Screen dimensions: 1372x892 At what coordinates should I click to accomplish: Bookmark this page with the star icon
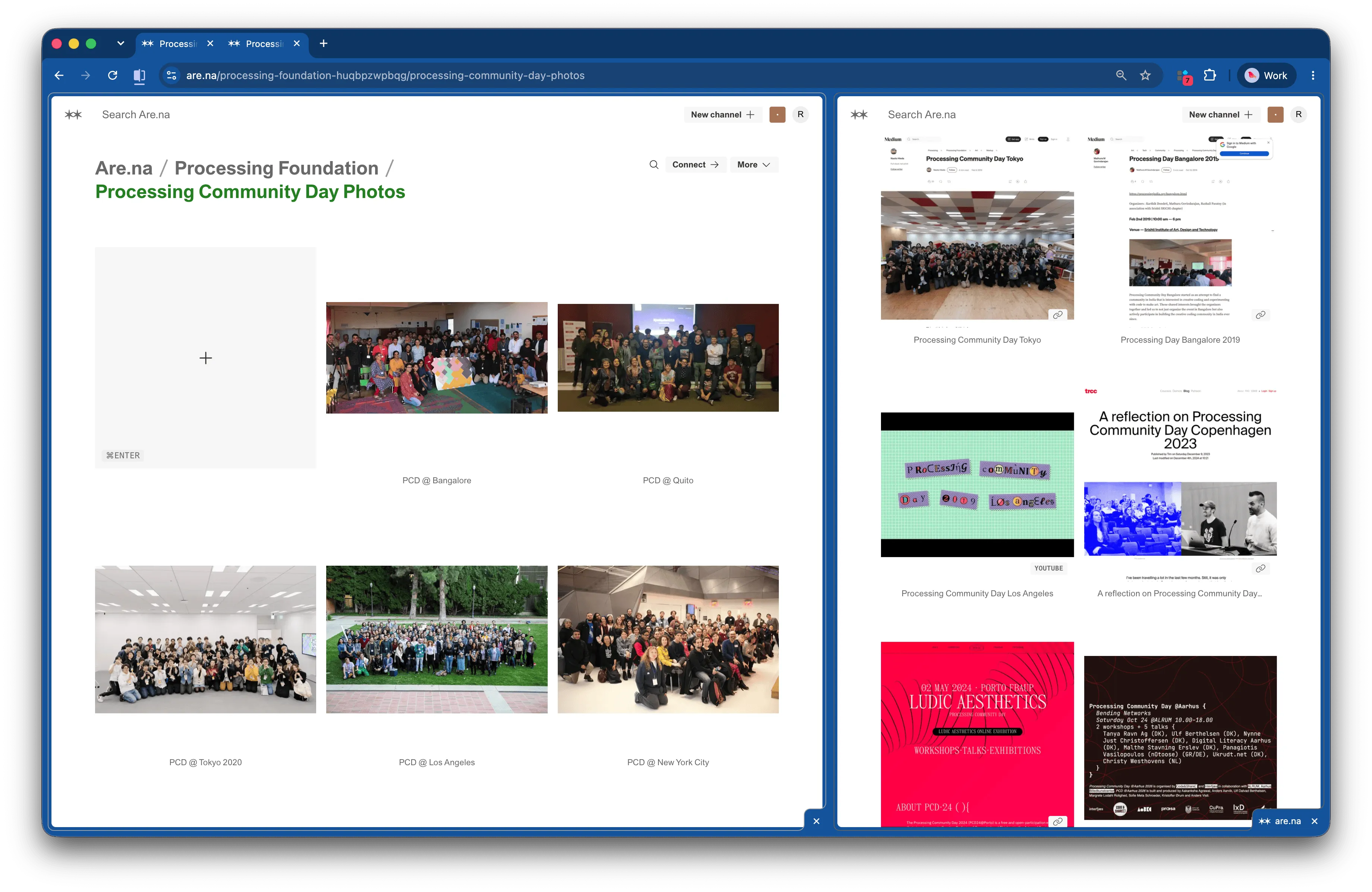[1145, 76]
